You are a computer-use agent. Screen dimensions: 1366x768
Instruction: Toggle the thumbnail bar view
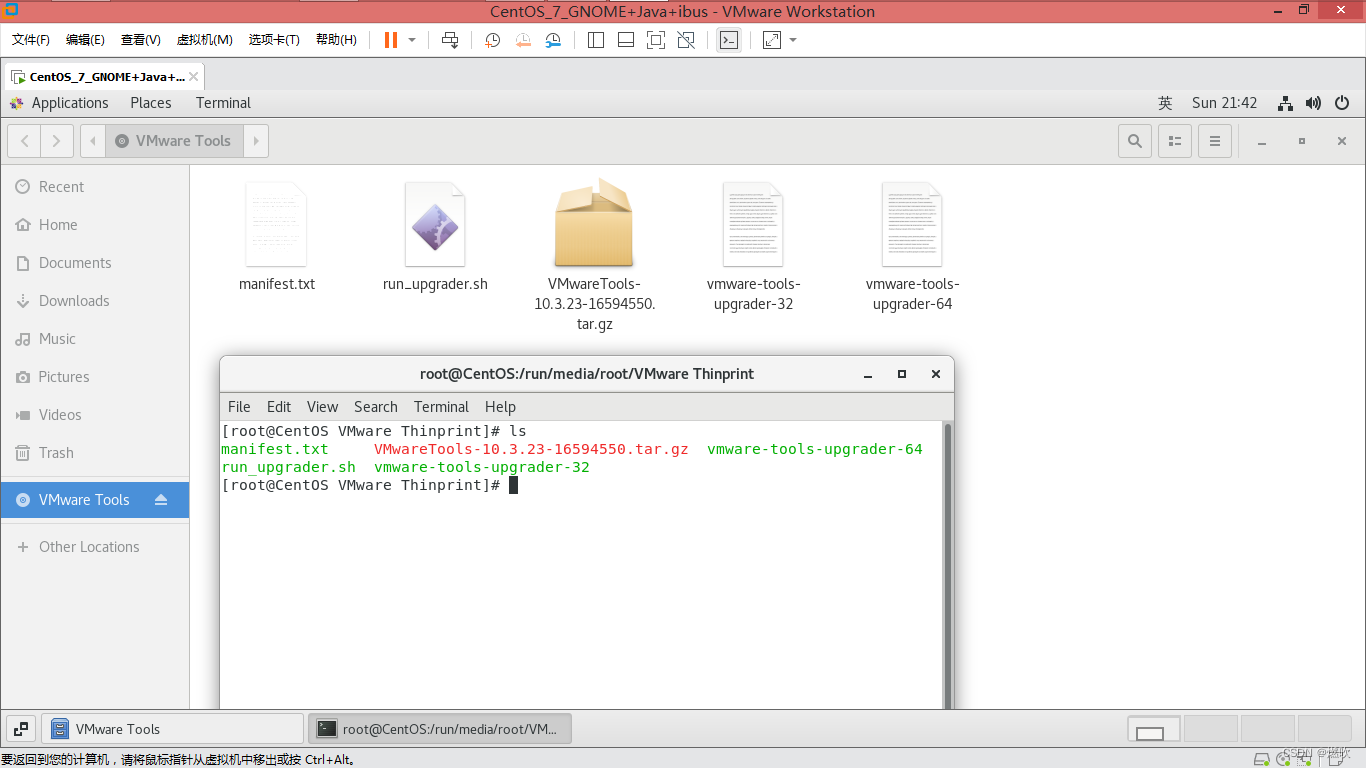click(x=626, y=40)
